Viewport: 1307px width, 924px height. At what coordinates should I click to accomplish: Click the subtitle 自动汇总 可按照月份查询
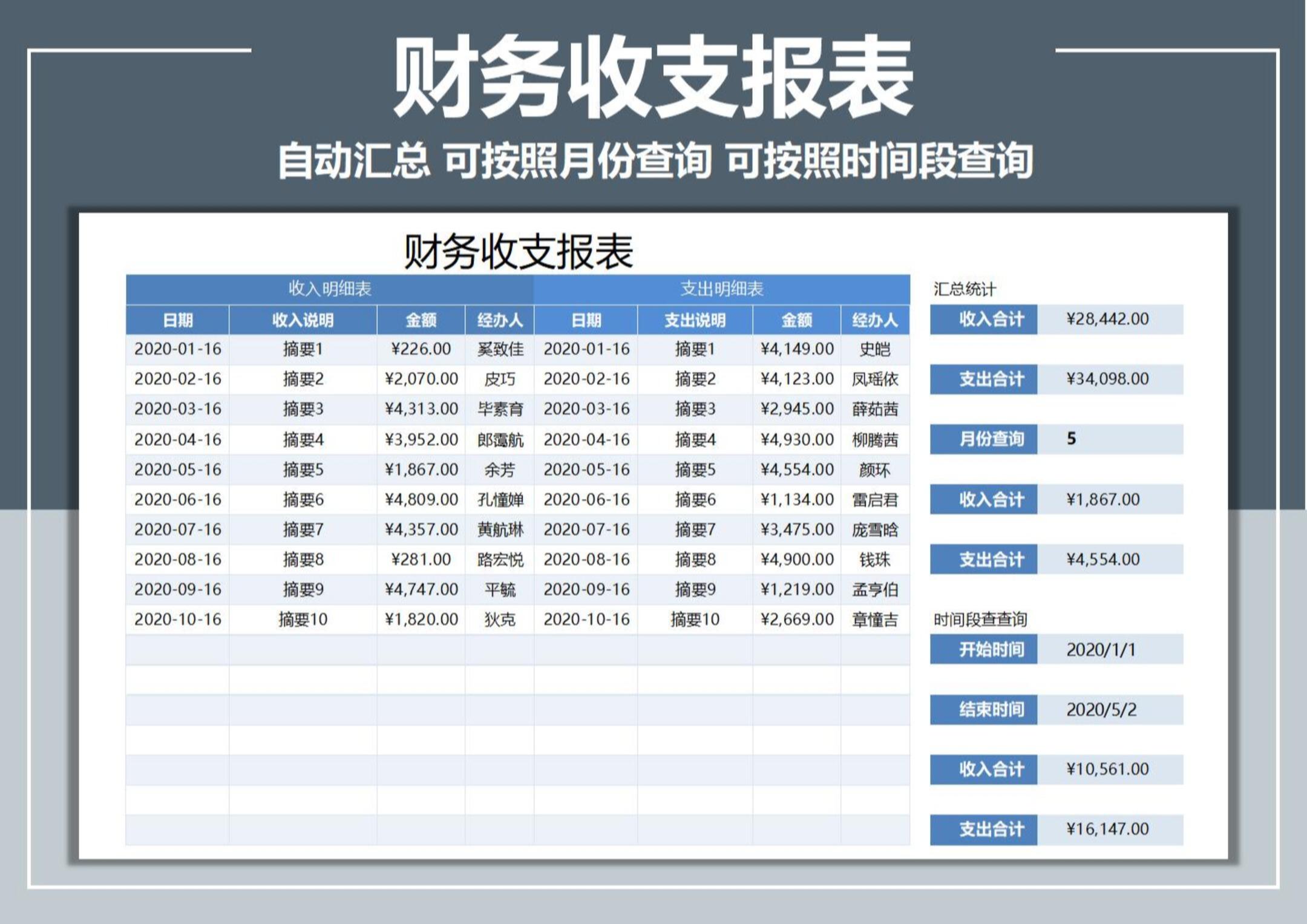[x=494, y=161]
